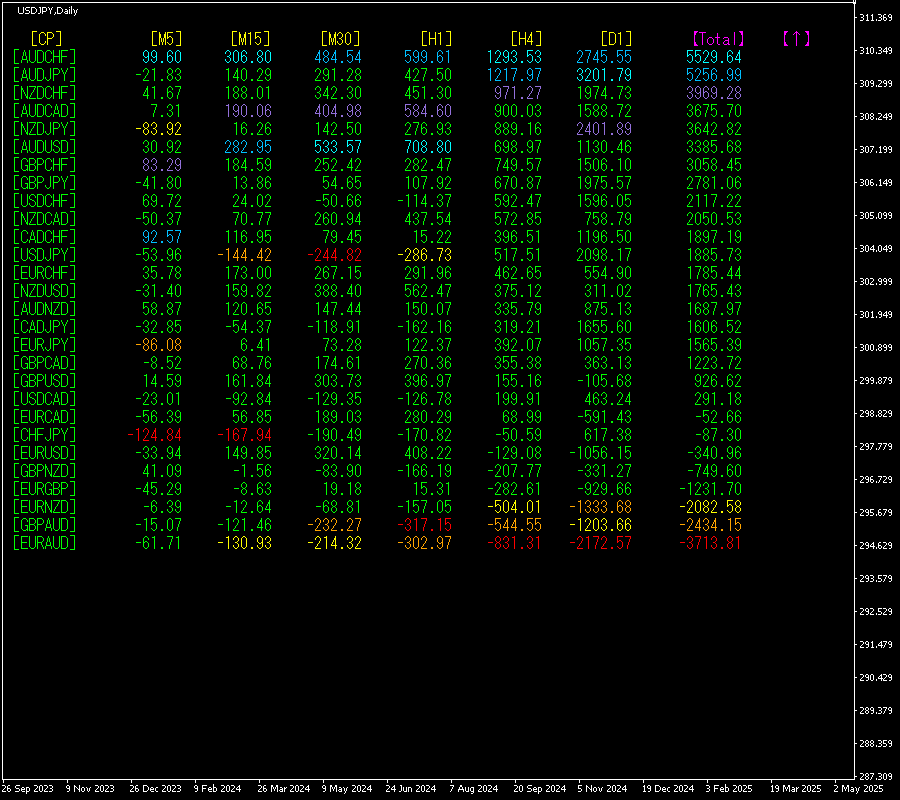Click NZDCHF total value 3969.28
This screenshot has width=900, height=800.
[x=713, y=93]
